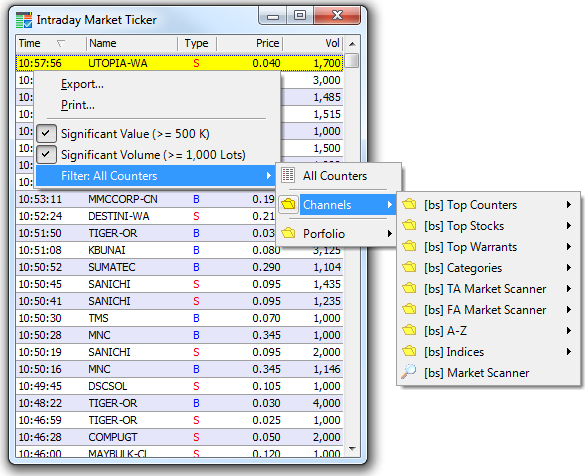This screenshot has height=476, width=586.
Task: Click the Intraday Market Ticker app icon
Action: [x=24, y=20]
